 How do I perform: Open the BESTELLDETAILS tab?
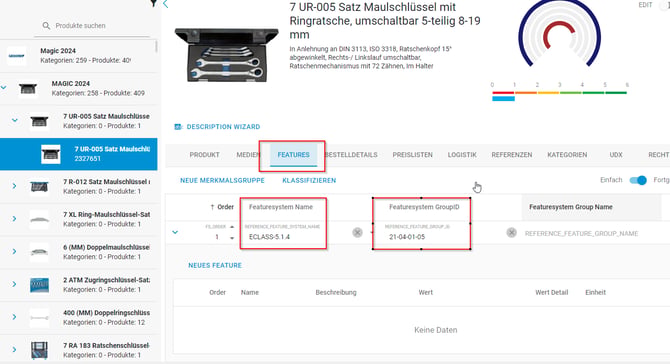click(x=351, y=155)
